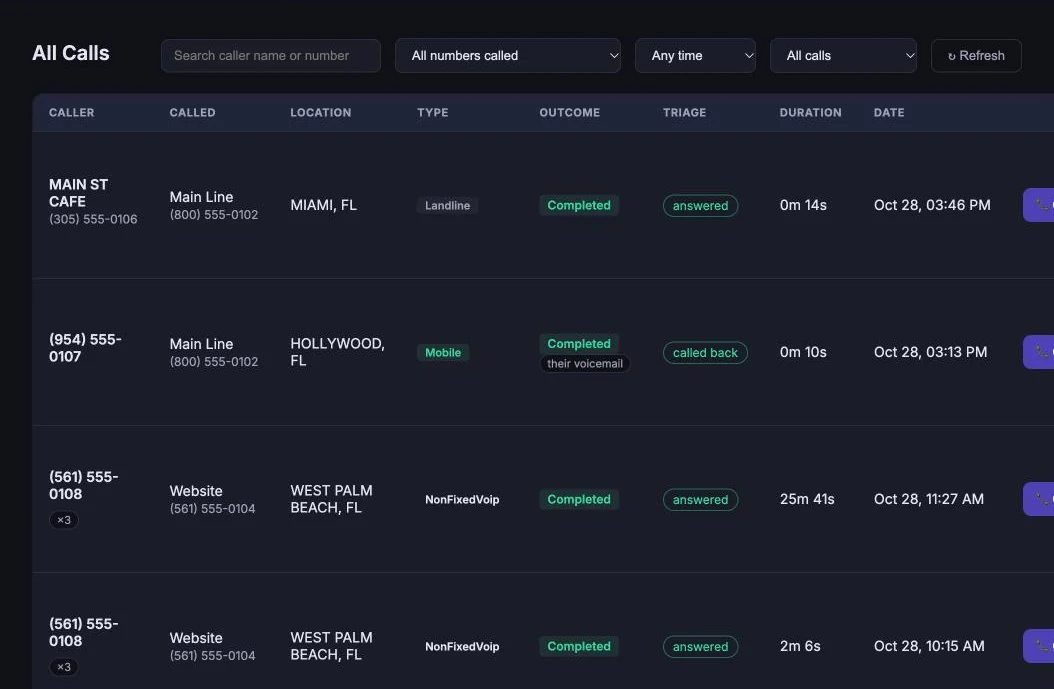Image resolution: width=1054 pixels, height=689 pixels.
Task: Click the caller number (305) 555-0106
Action: pyautogui.click(x=93, y=219)
